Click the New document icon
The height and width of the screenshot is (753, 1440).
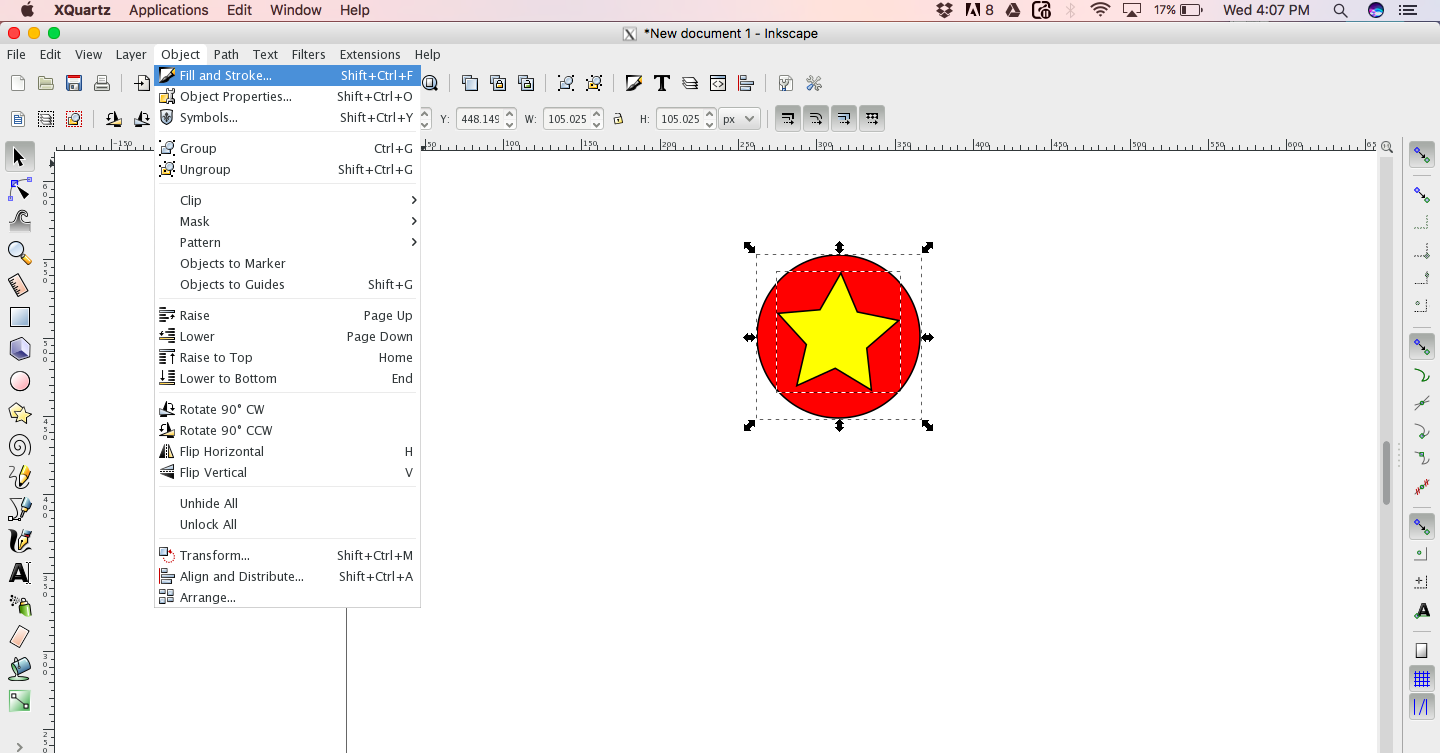(x=17, y=83)
